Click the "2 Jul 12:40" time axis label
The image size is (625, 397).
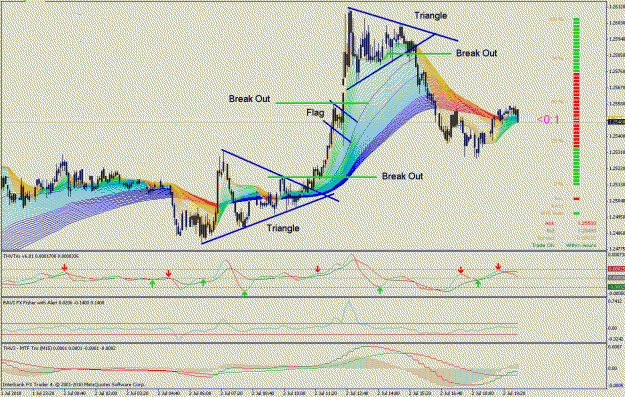tap(356, 393)
